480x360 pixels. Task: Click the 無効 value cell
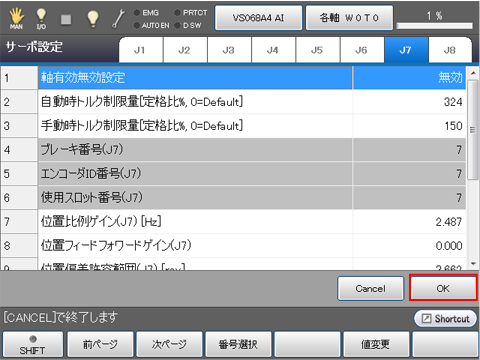pos(409,78)
